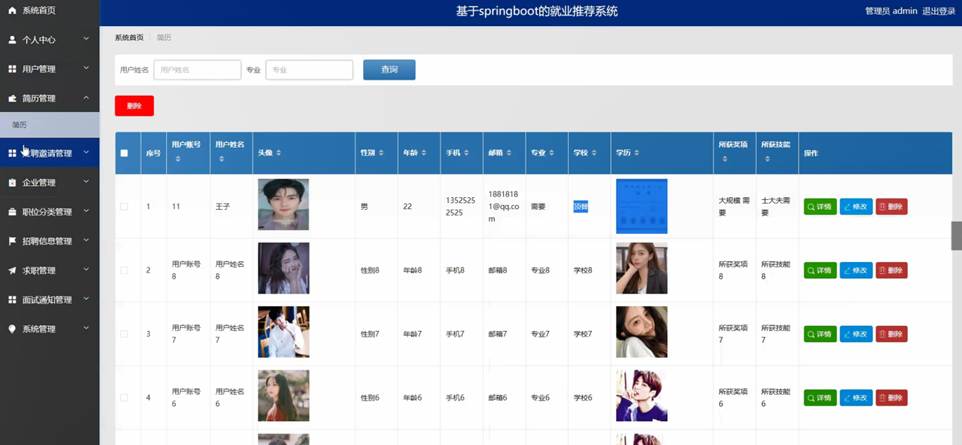The image size is (962, 445).
Task: Click the home icon beside 系统首页
Action: [x=12, y=10]
